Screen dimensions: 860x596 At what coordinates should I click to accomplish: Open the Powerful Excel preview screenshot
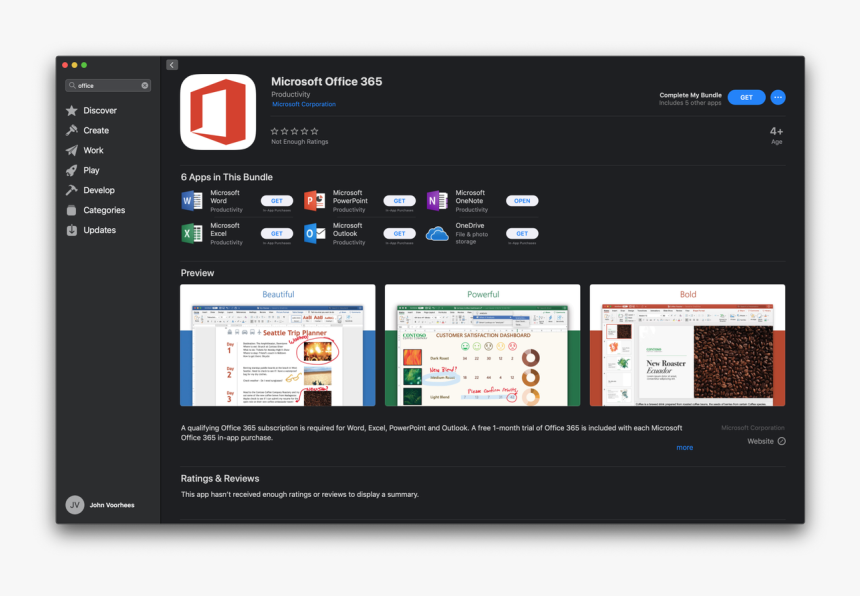(x=483, y=345)
